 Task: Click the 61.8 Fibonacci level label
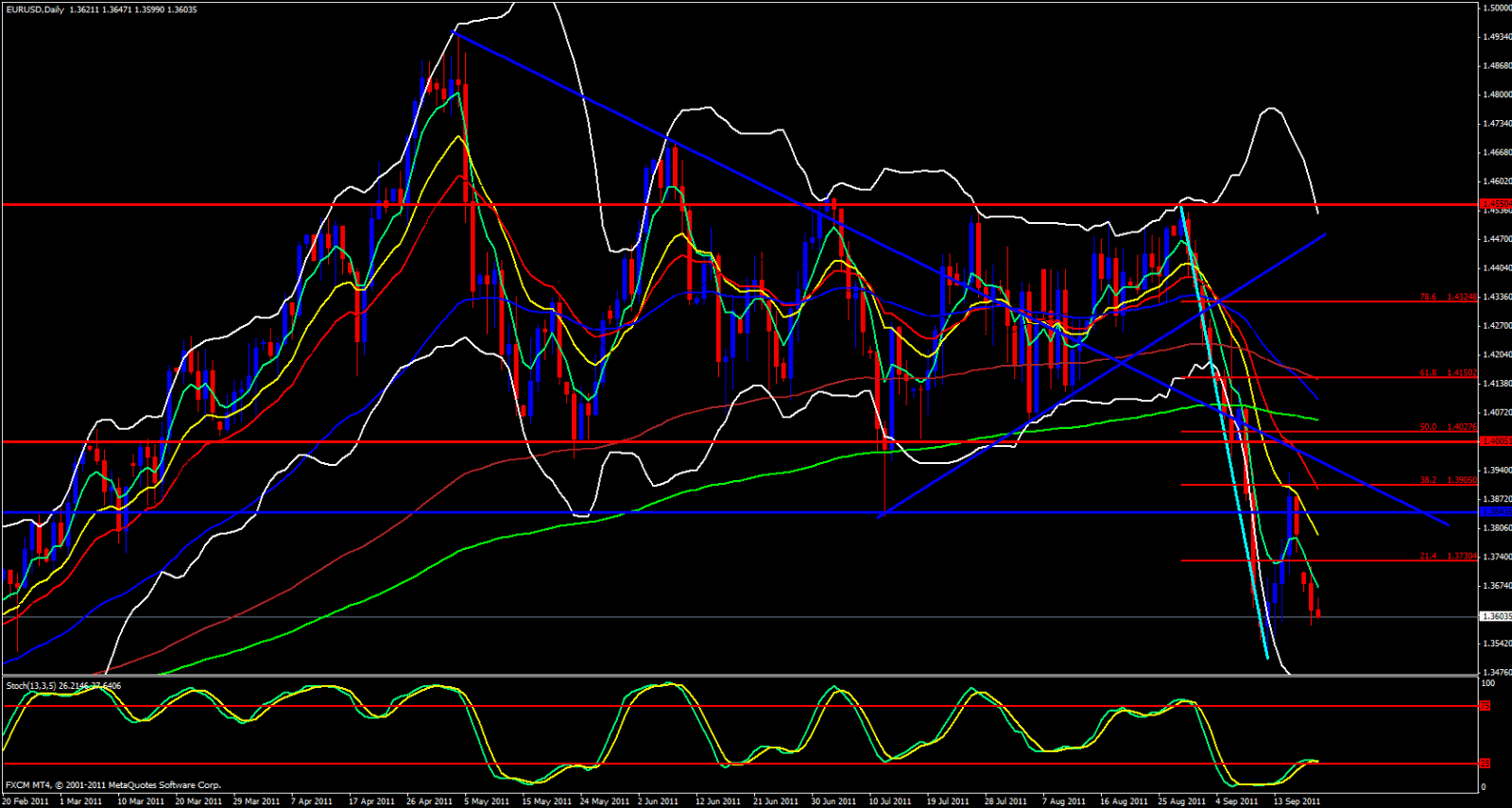click(1428, 373)
